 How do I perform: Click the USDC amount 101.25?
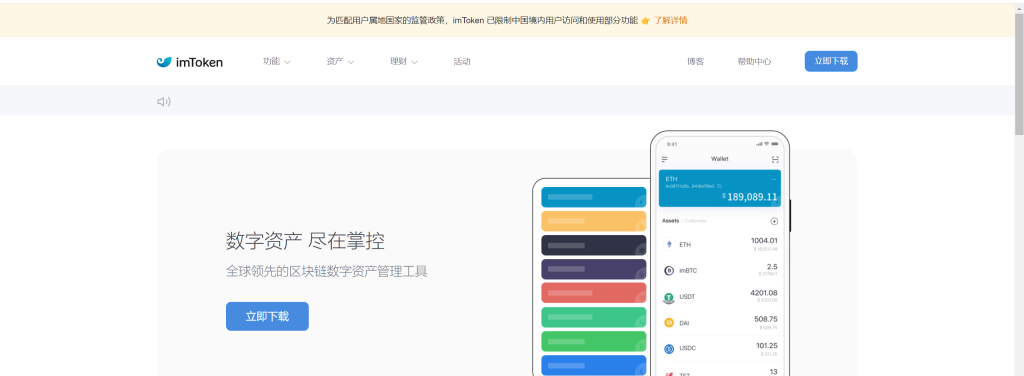click(x=767, y=345)
